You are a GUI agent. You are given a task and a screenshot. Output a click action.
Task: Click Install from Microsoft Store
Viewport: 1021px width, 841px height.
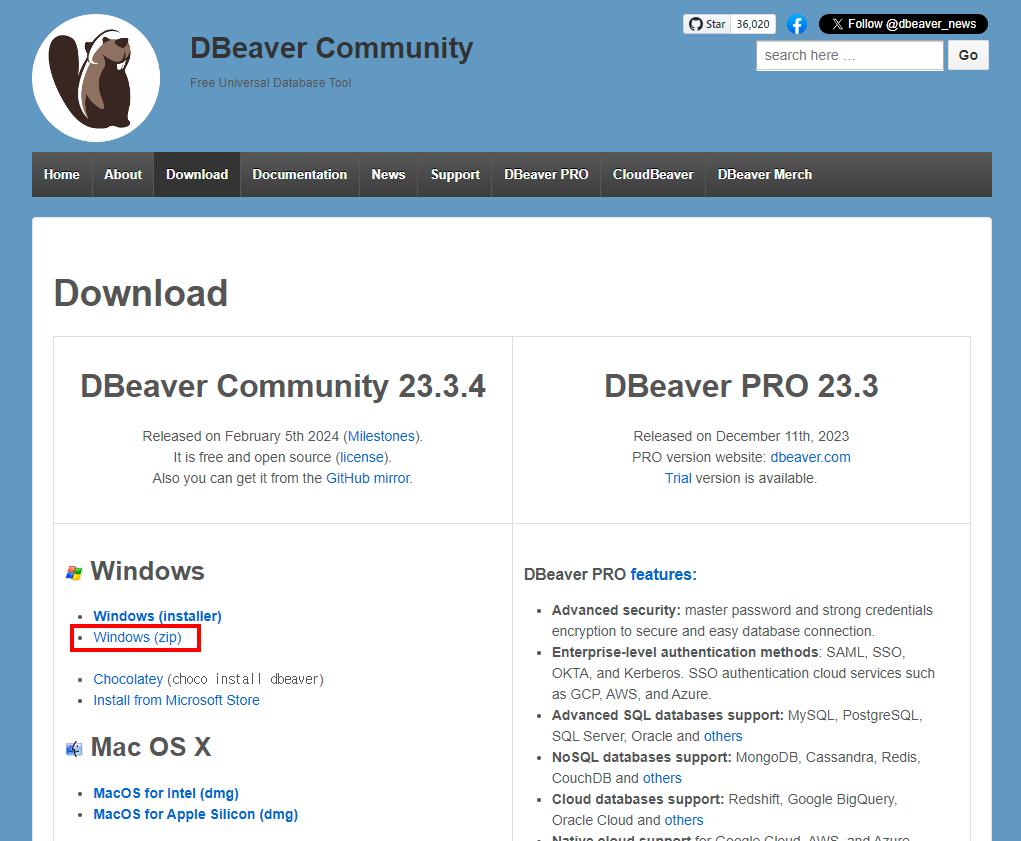coord(176,700)
